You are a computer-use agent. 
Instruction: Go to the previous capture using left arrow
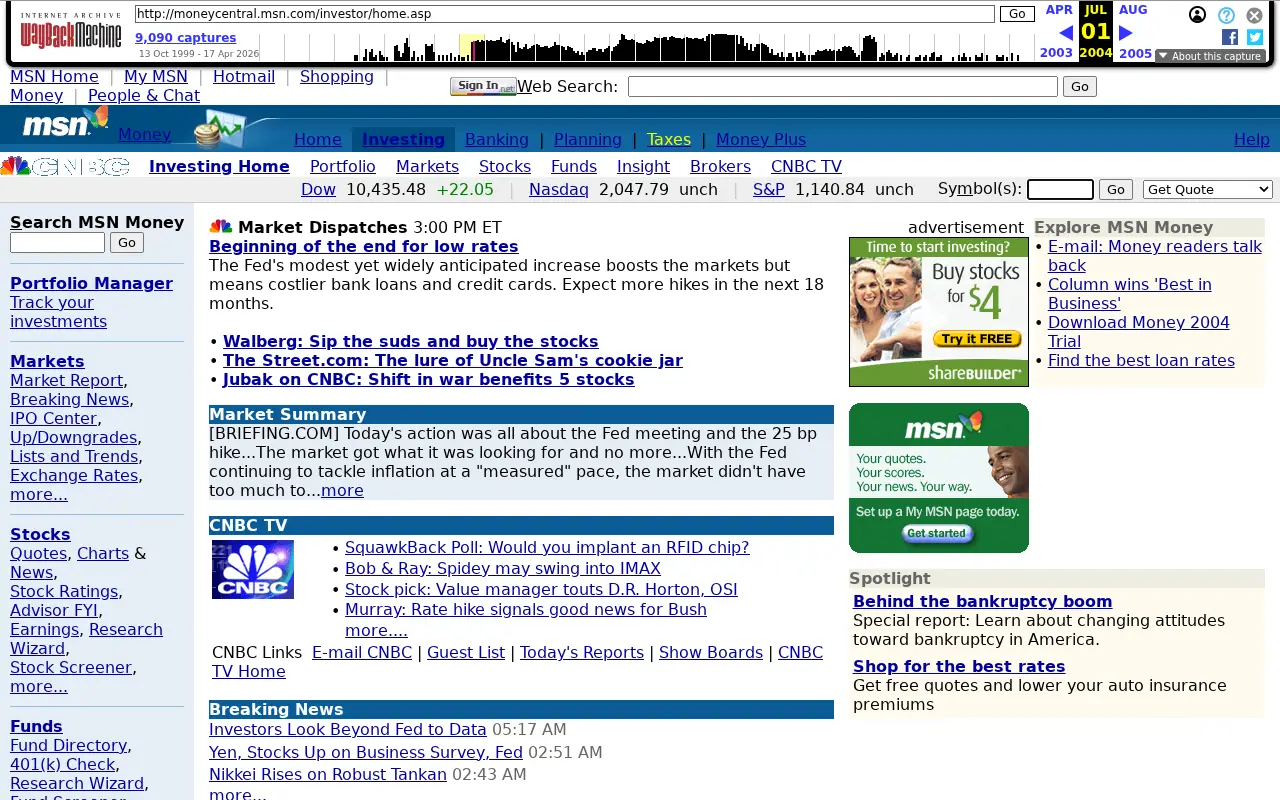[1065, 33]
